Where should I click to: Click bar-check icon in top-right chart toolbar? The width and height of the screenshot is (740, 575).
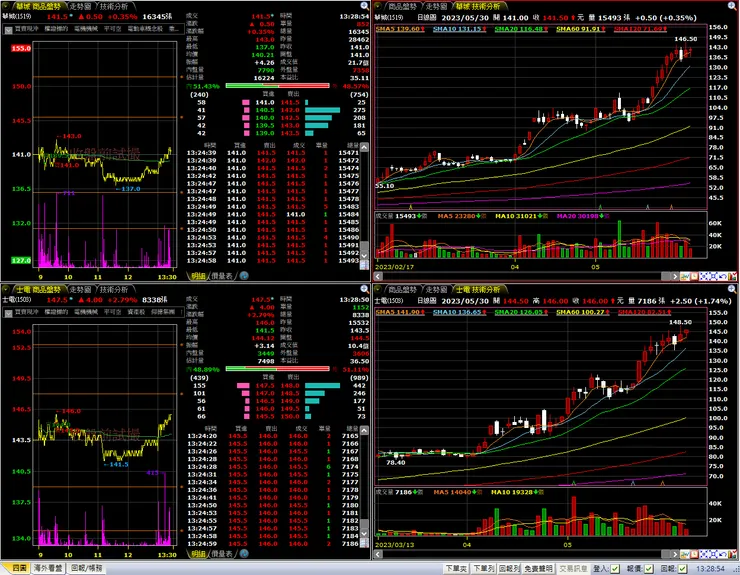coord(732,276)
